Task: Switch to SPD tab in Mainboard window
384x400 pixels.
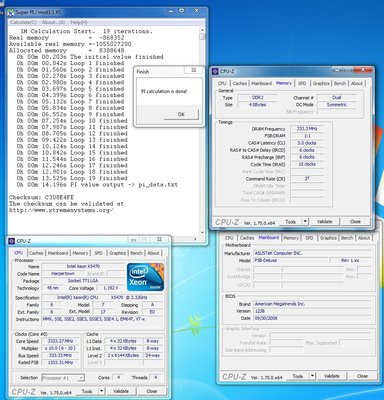Action: pos(309,238)
